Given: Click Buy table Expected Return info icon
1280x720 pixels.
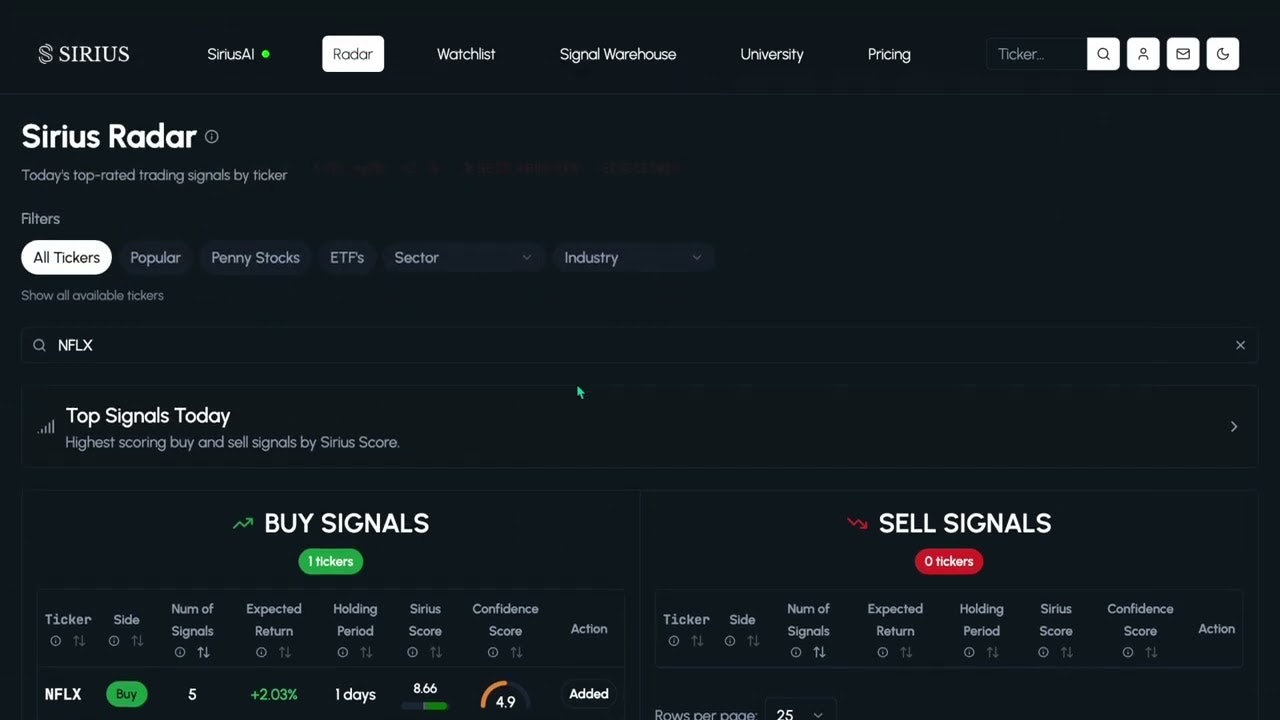Looking at the screenshot, I should pos(261,652).
